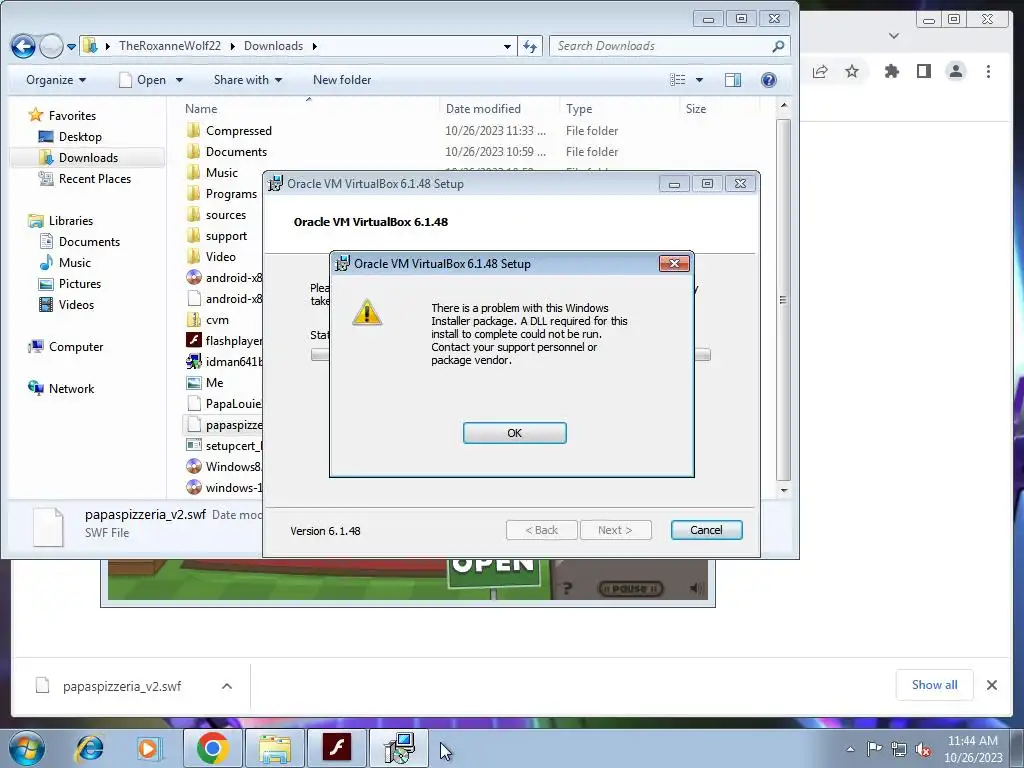
Task: Change the view with the views icon
Action: (677, 80)
